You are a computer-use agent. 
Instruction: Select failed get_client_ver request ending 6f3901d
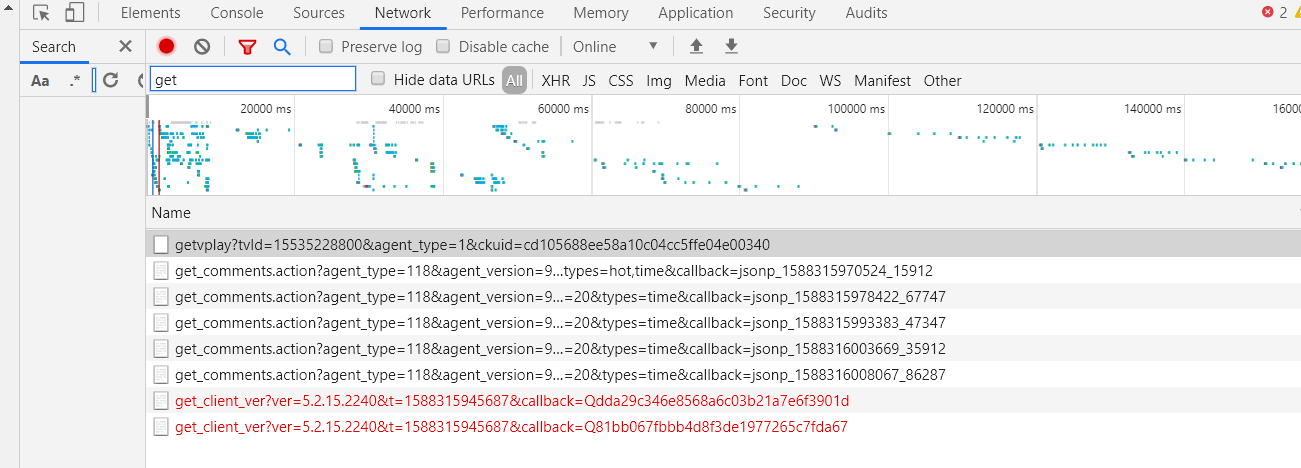click(723, 400)
